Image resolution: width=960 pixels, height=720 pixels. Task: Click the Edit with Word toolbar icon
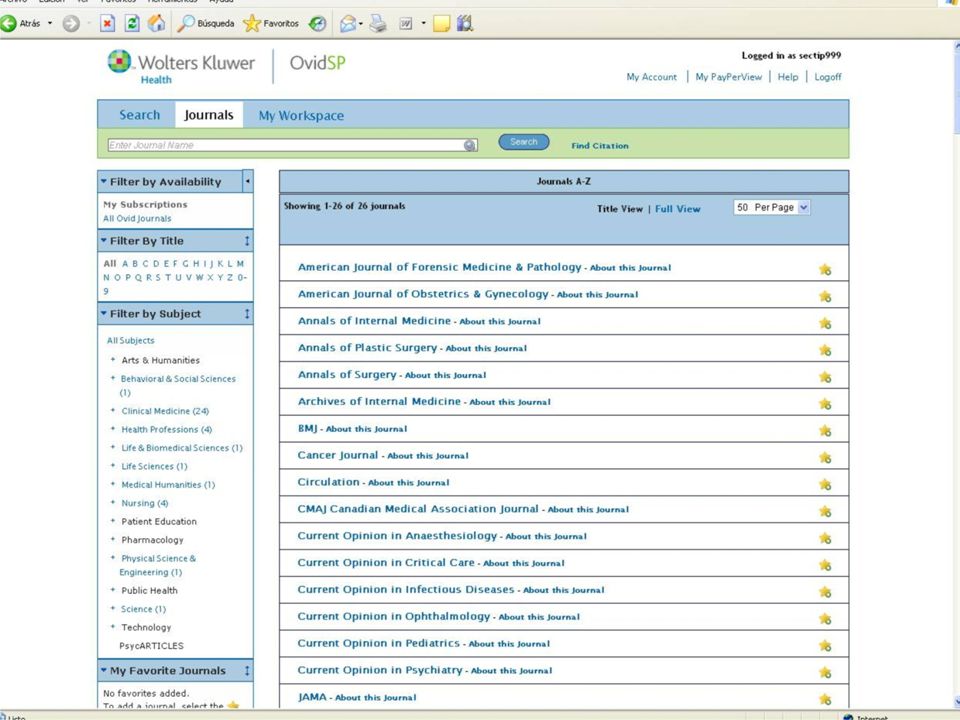click(x=405, y=23)
